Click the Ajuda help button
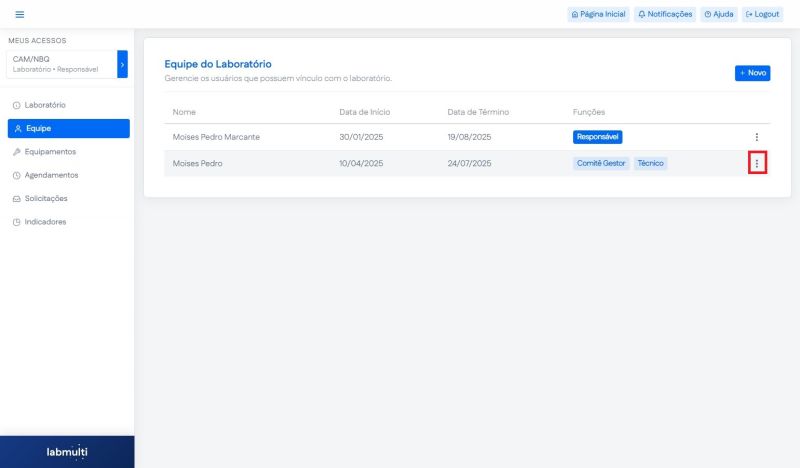The image size is (800, 468). click(719, 14)
